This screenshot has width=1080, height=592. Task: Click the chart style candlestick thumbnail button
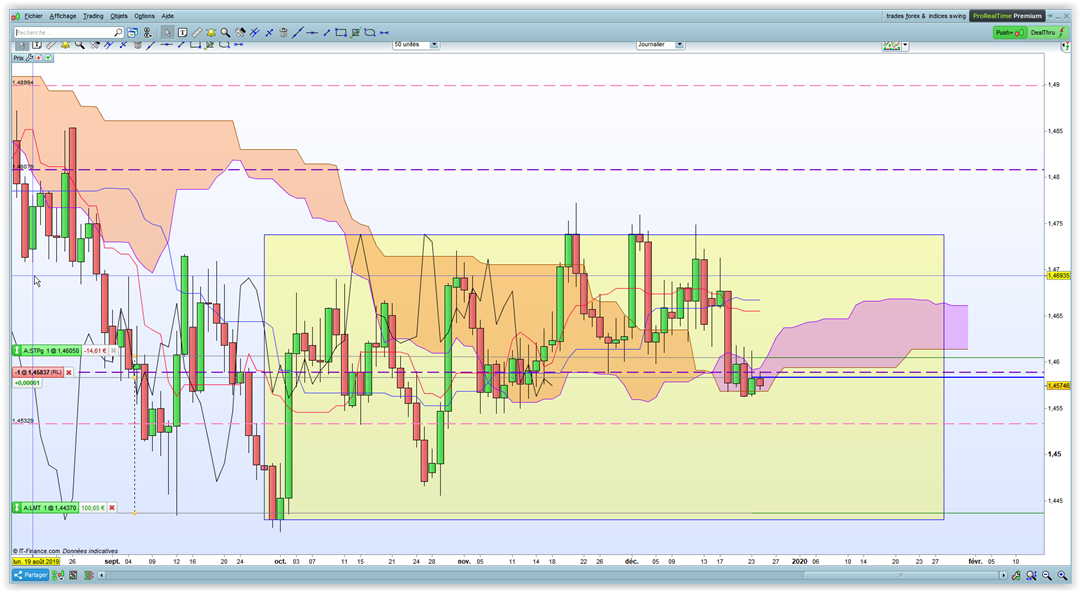892,45
